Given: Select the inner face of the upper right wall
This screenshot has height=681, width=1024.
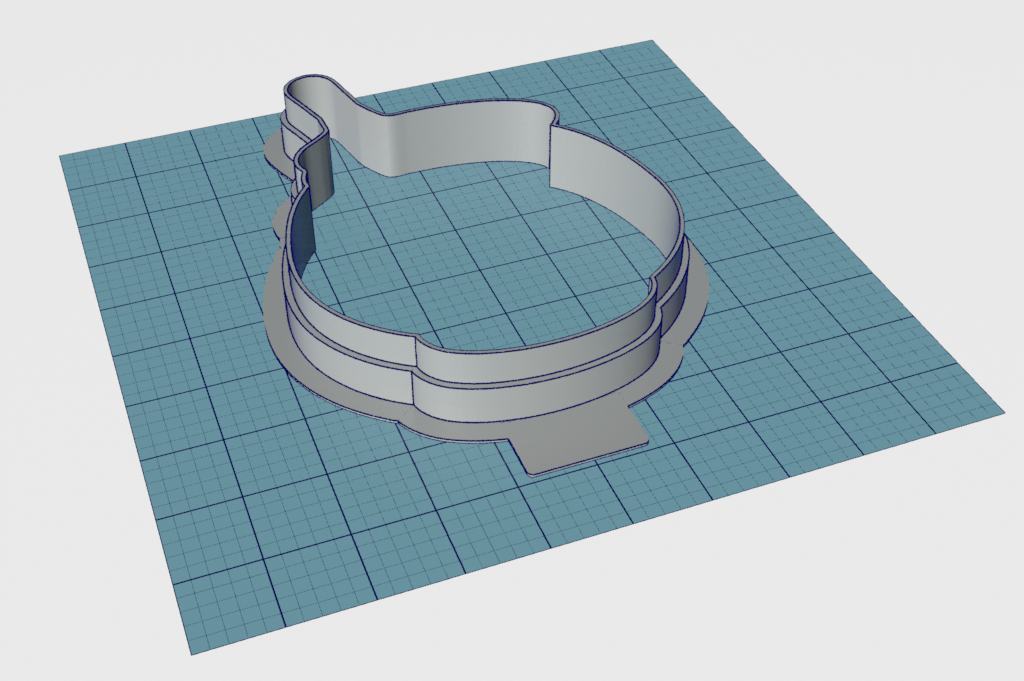Looking at the screenshot, I should (610, 172).
